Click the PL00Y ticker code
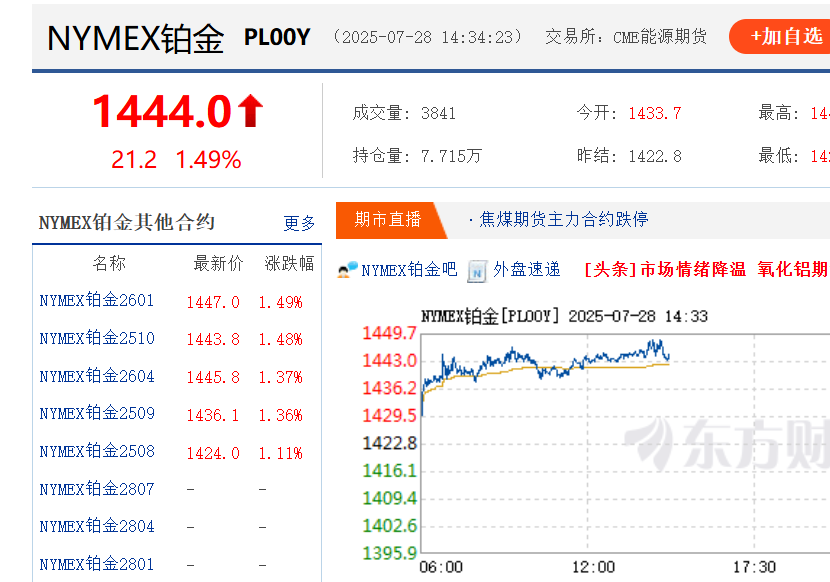Screen dimensions: 830x582 click(x=277, y=37)
